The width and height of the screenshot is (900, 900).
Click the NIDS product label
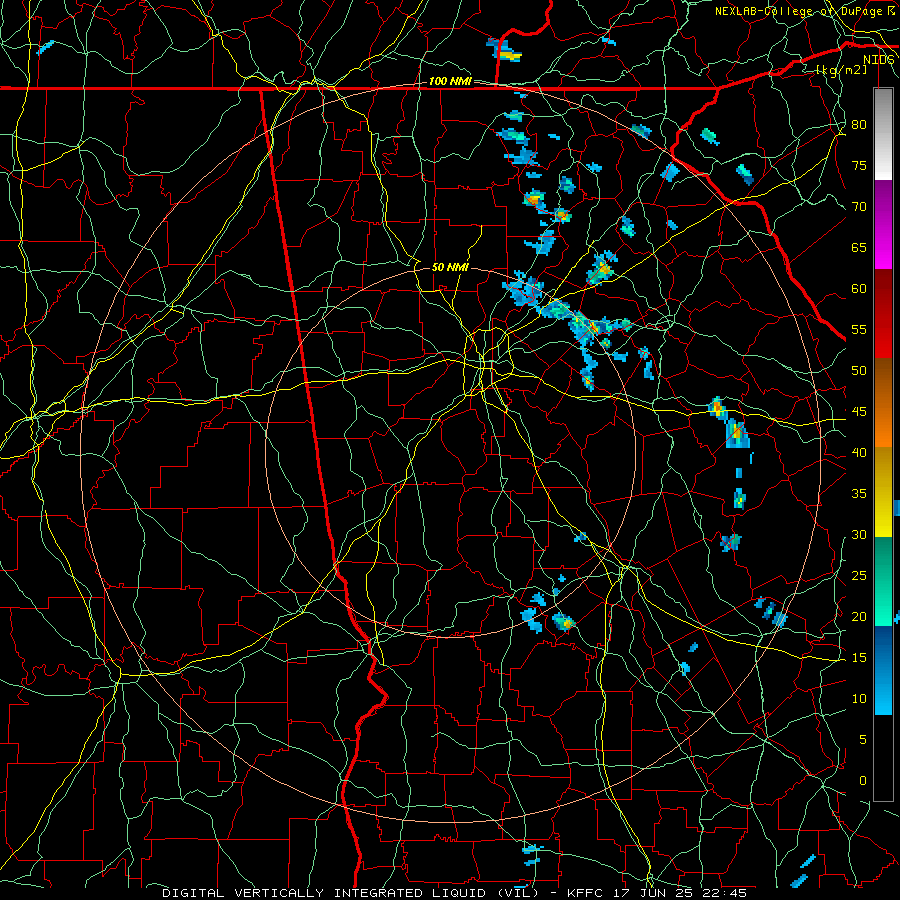pyautogui.click(x=879, y=60)
